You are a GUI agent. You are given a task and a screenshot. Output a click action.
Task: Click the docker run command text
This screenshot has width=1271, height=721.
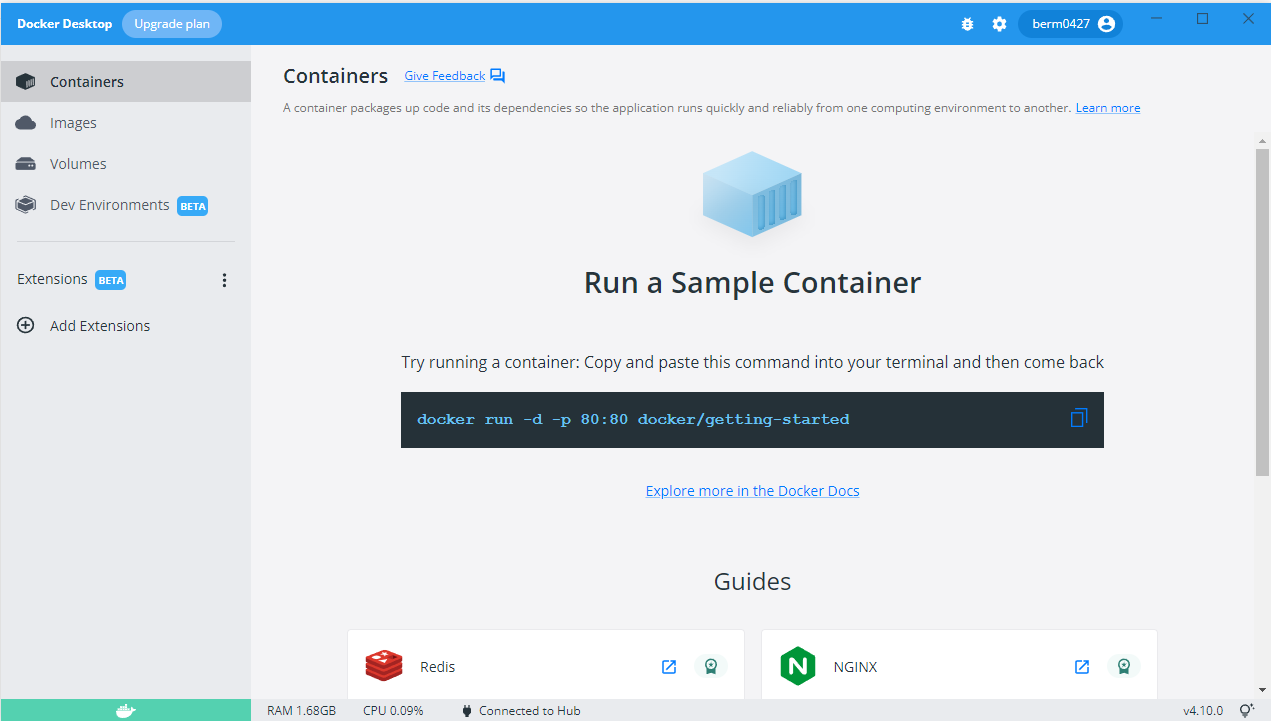point(633,419)
